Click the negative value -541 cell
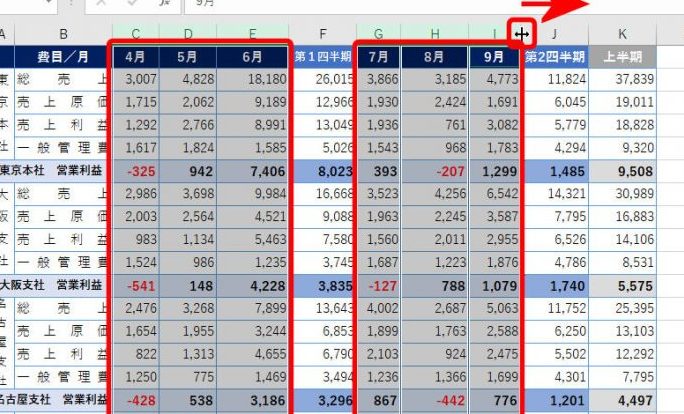The width and height of the screenshot is (684, 414). (136, 286)
